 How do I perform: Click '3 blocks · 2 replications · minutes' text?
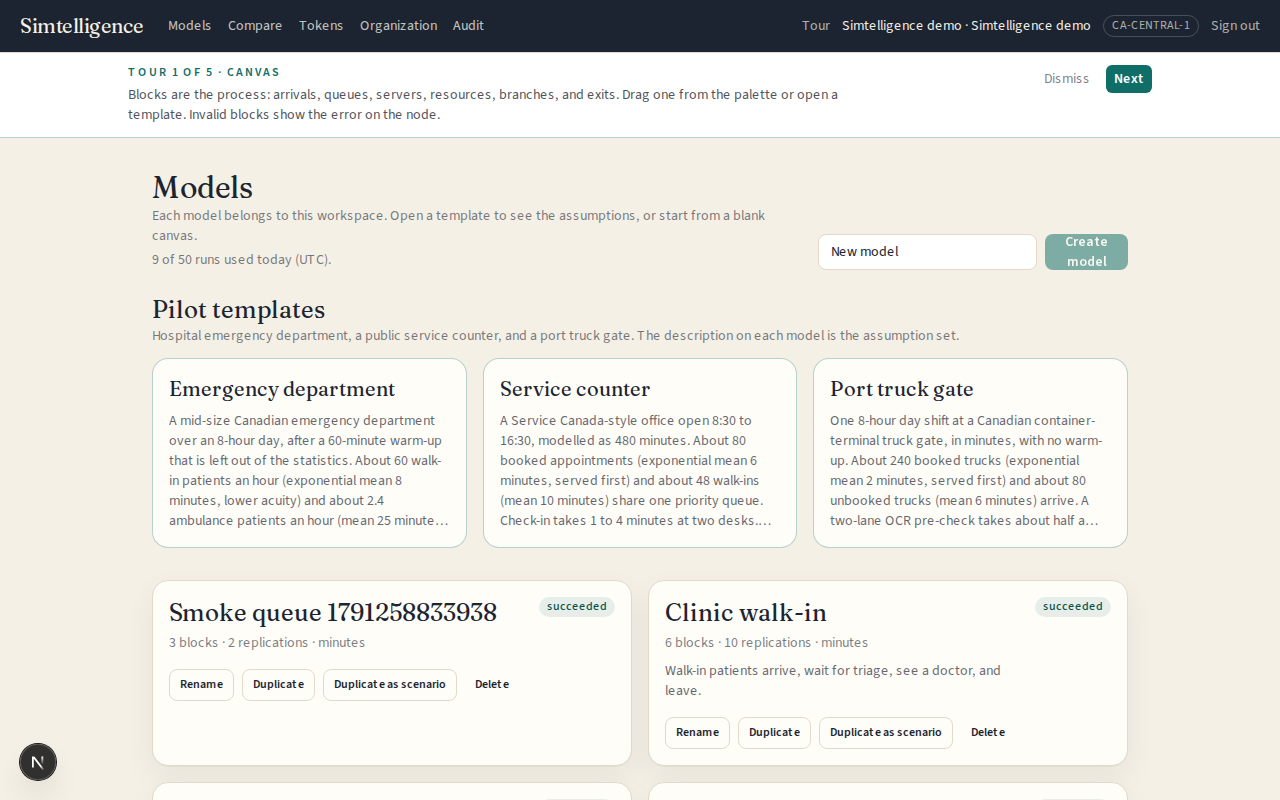coord(267,643)
